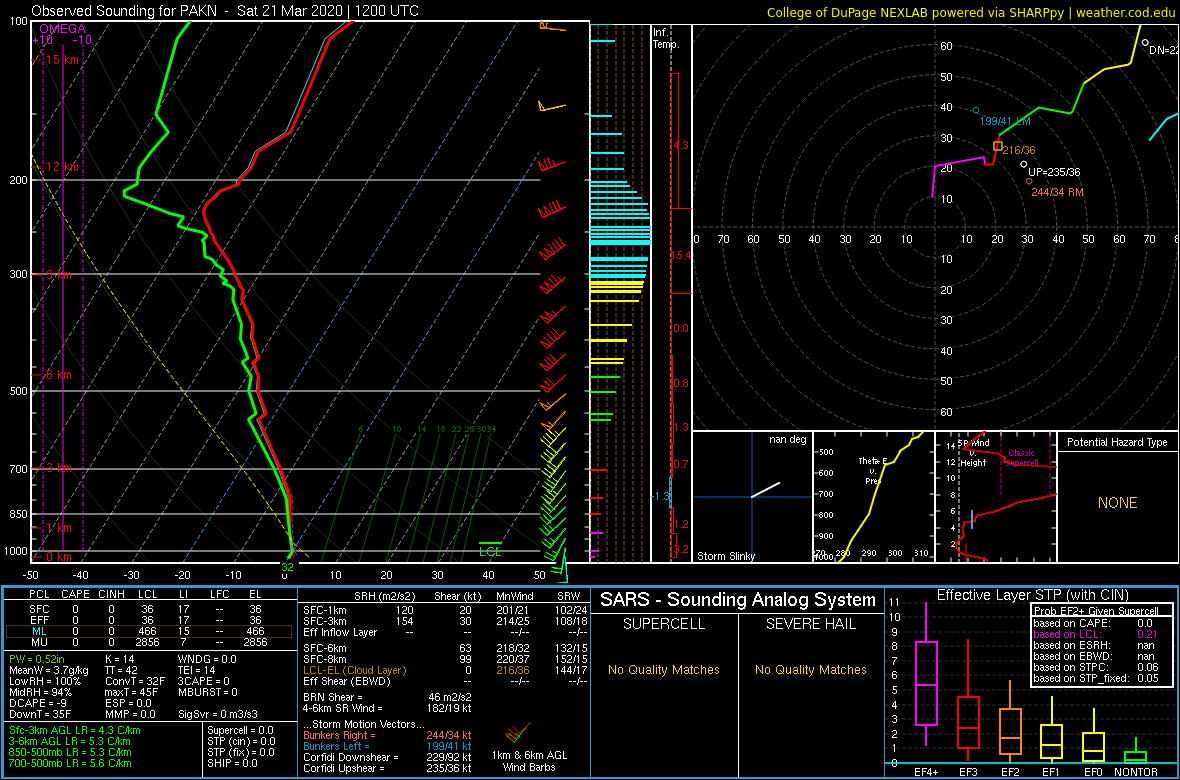Click the LCL-EL (Cloud Layer) row
The height and width of the screenshot is (780, 1180).
coord(446,670)
